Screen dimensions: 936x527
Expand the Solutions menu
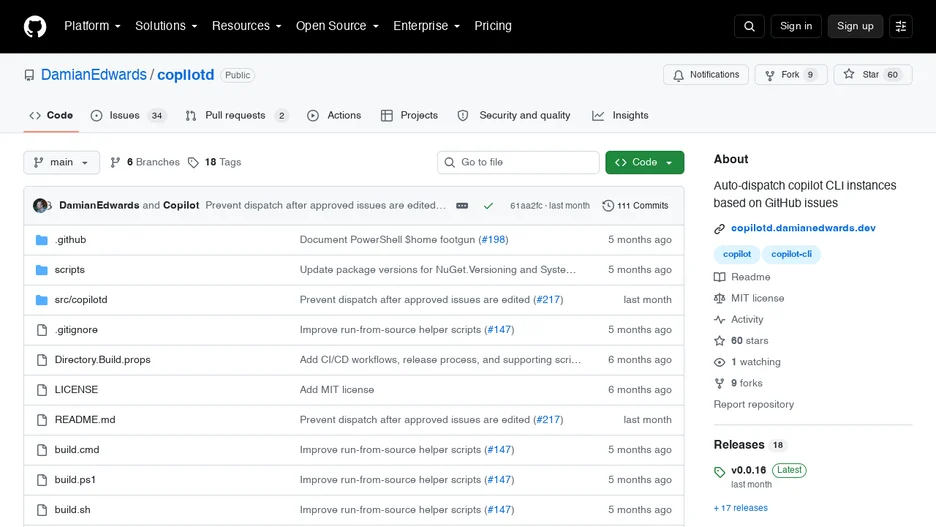tap(166, 26)
